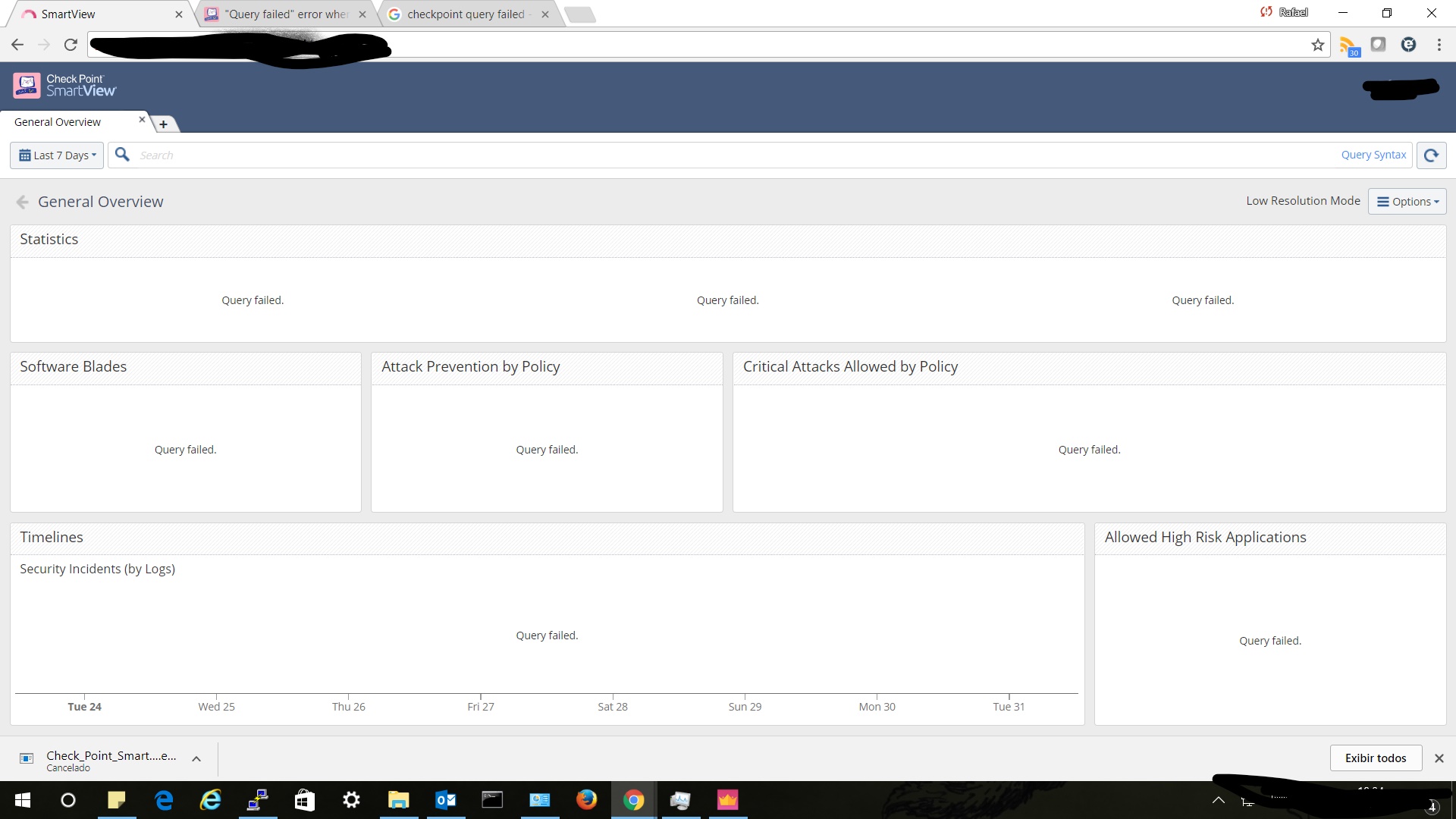This screenshot has width=1456, height=819.
Task: Close the downloads bar
Action: coord(1439,758)
